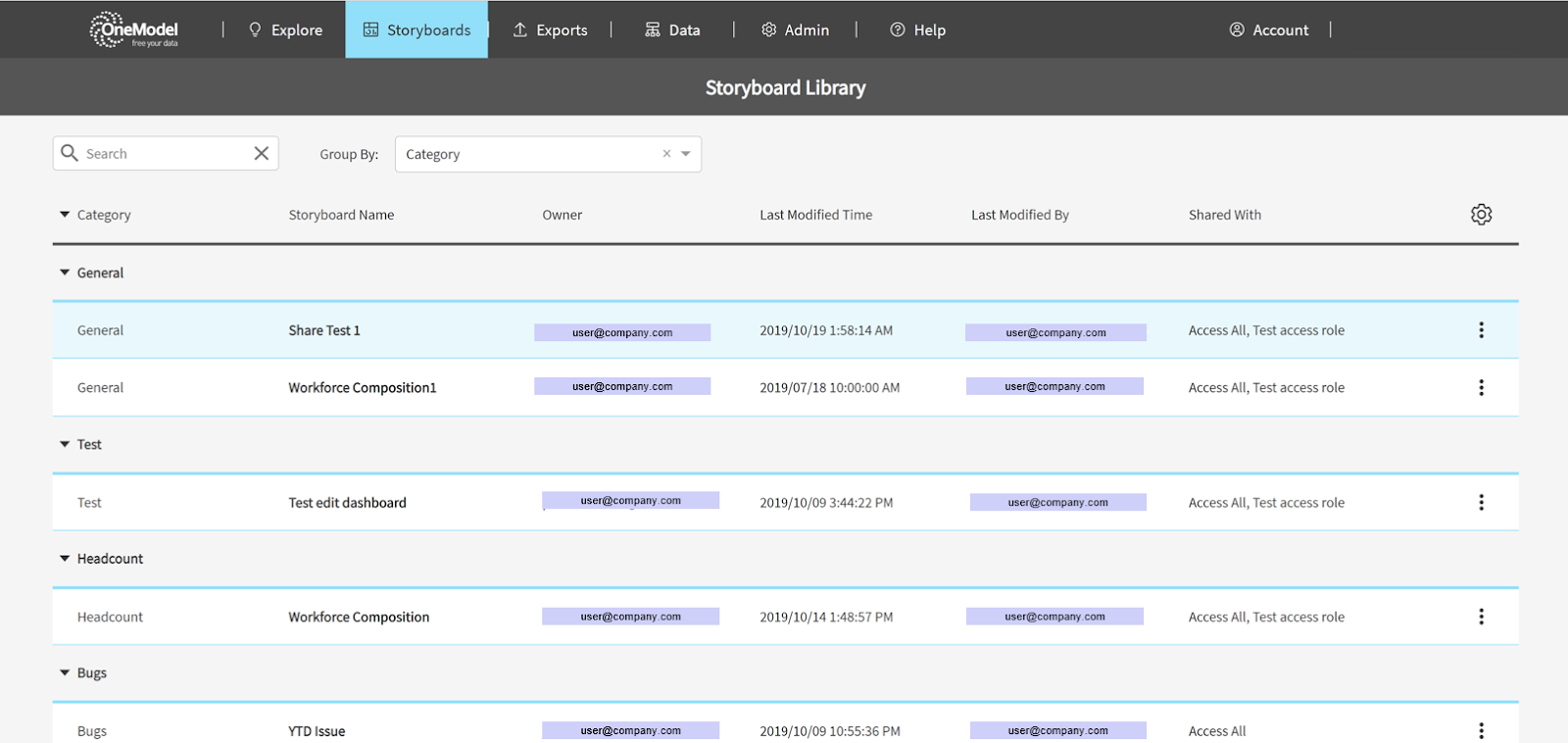The image size is (1568, 743).
Task: Open the Group By dropdown arrow
Action: [x=686, y=154]
